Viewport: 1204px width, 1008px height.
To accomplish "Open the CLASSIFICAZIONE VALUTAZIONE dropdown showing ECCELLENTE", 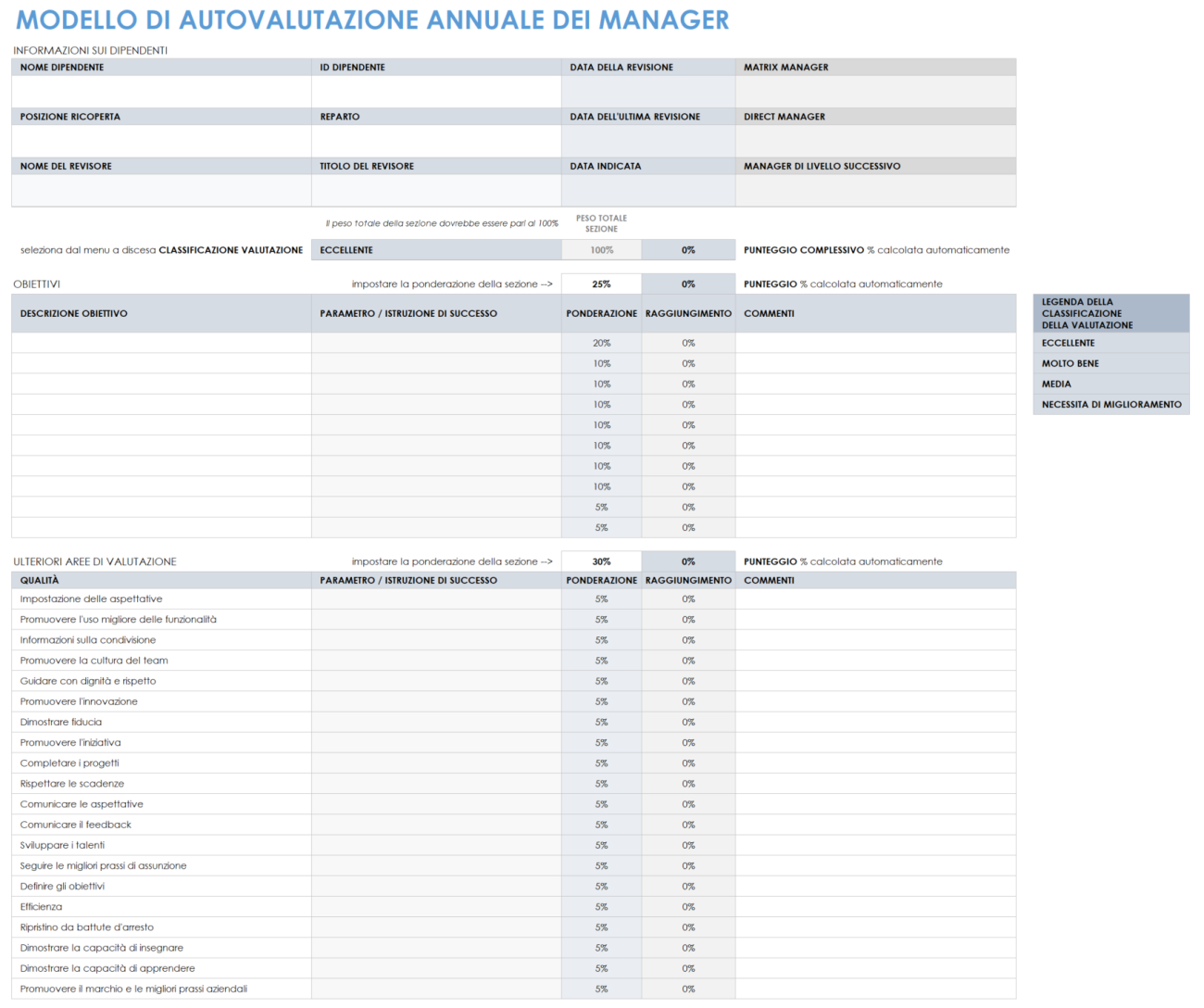I will pyautogui.click(x=435, y=249).
